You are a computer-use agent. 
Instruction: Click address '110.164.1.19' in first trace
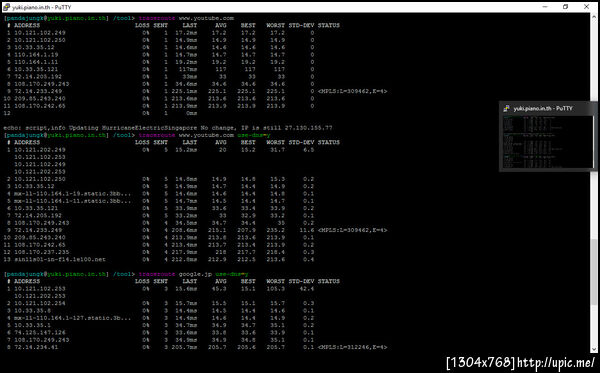[x=36, y=55]
